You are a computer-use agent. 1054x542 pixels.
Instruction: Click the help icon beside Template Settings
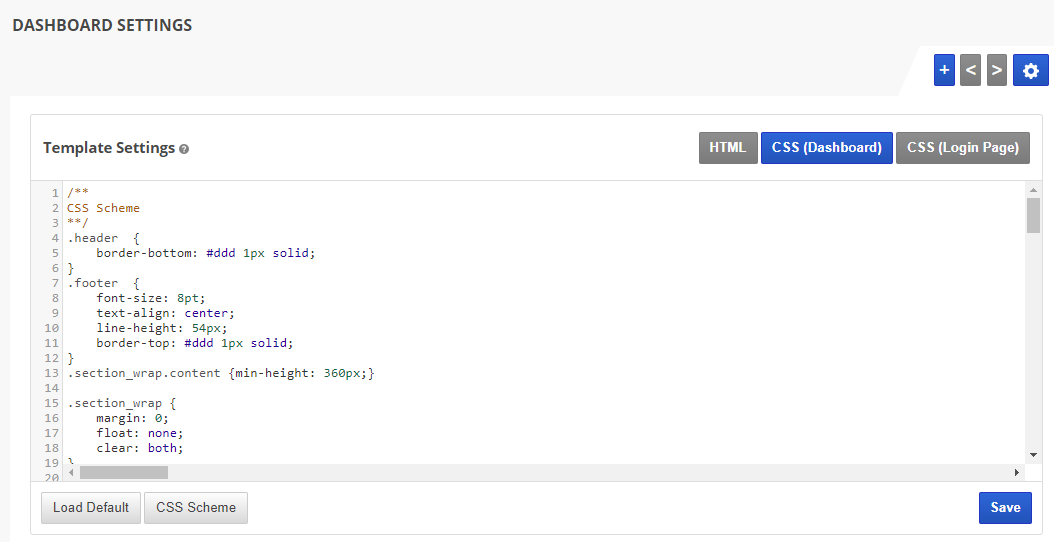click(x=184, y=149)
